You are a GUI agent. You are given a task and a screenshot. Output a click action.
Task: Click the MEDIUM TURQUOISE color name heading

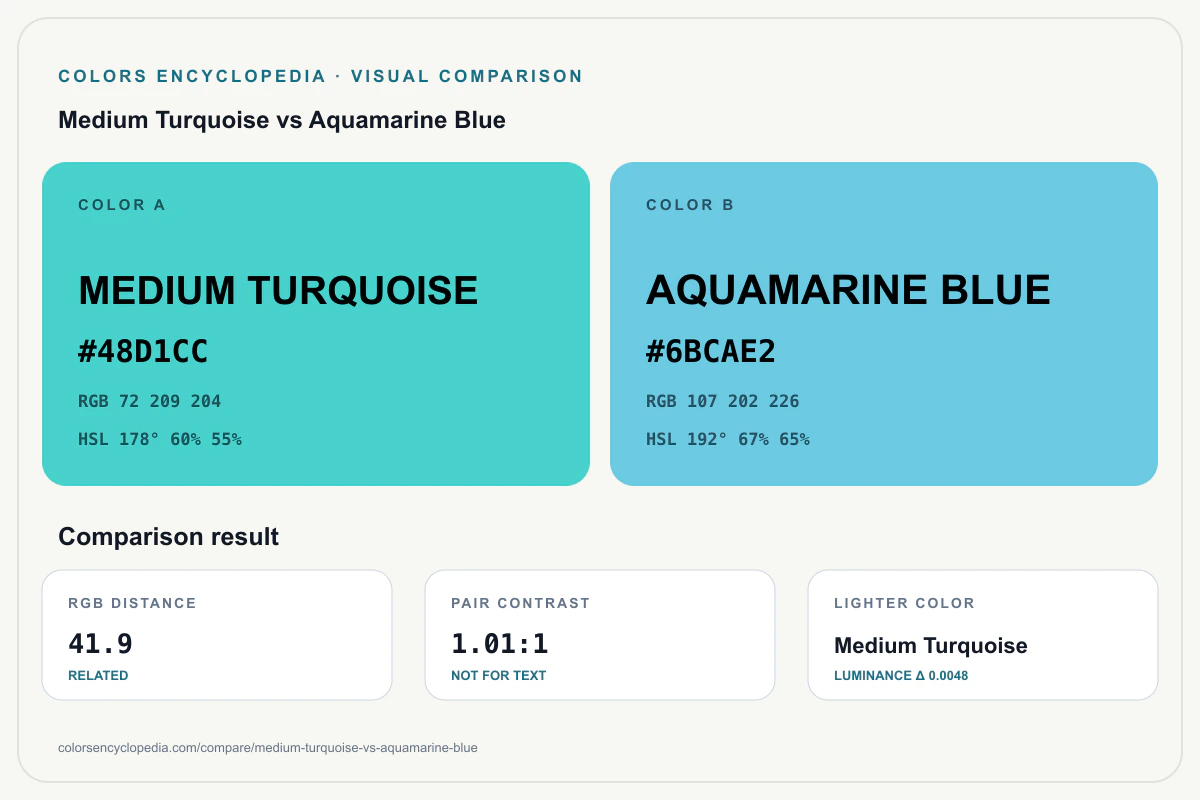click(x=278, y=290)
